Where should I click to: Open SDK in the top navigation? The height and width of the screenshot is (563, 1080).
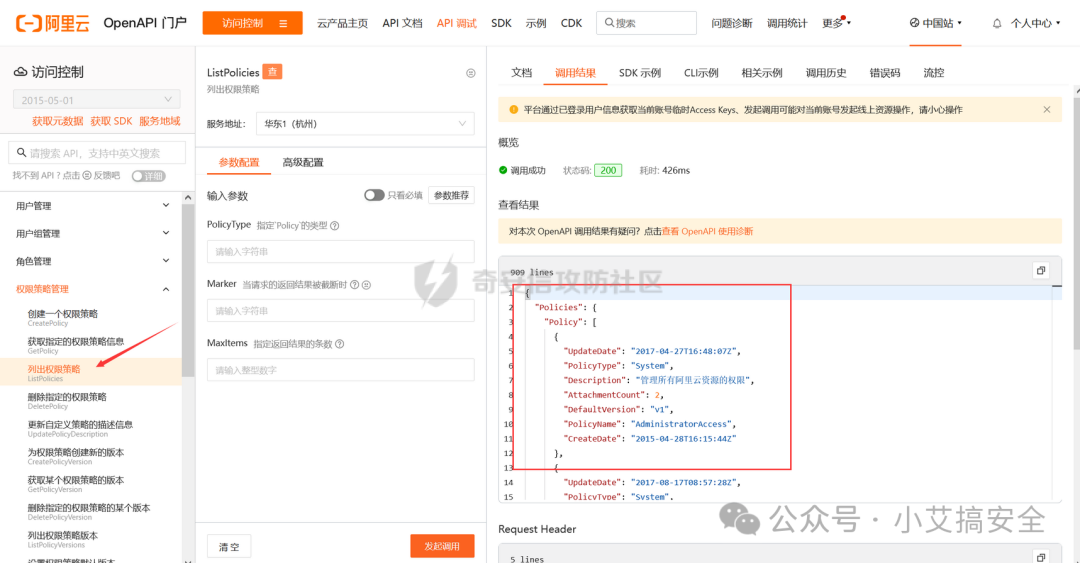(501, 23)
